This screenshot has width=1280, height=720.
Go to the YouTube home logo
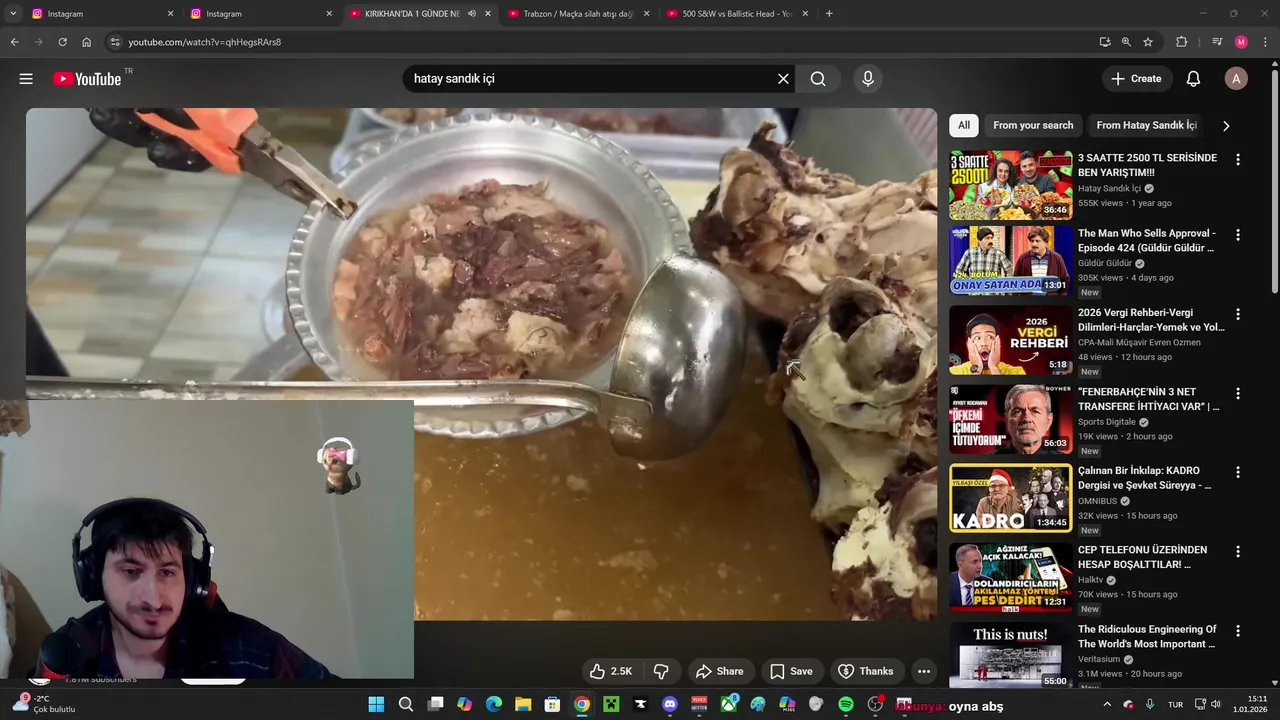(87, 79)
